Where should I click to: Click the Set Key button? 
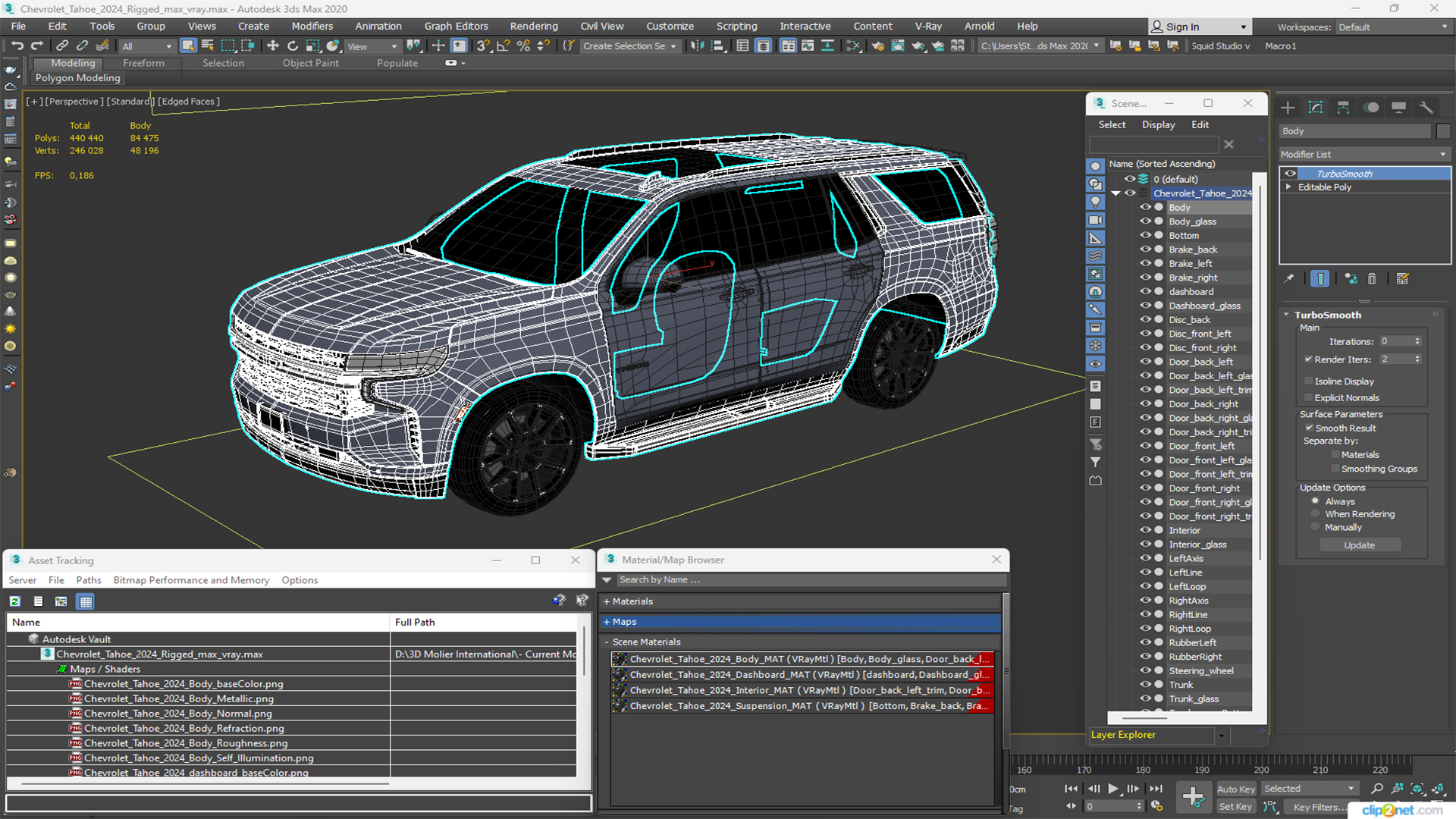tap(1235, 807)
